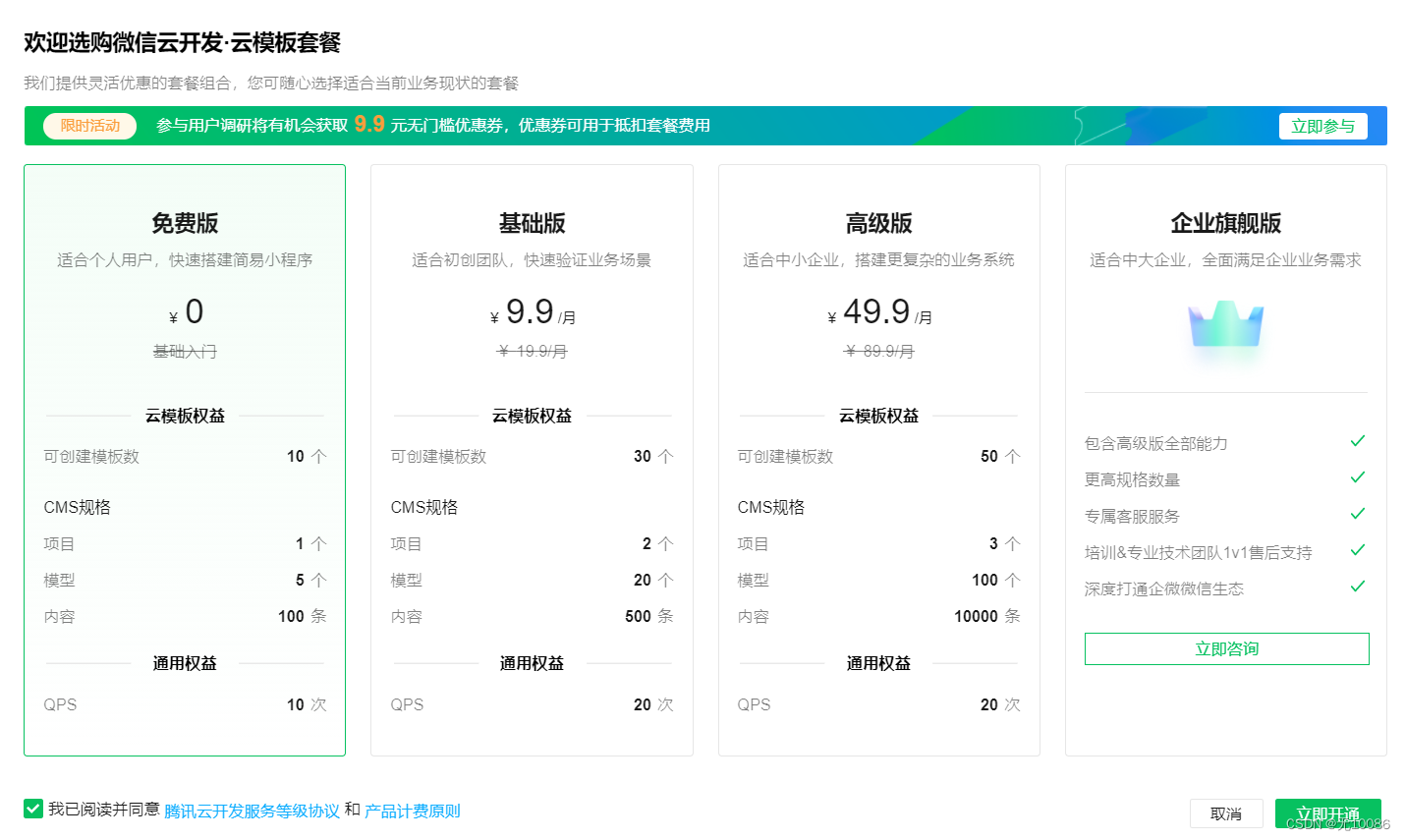Select the 基础版 plan card
The width and height of the screenshot is (1405, 840).
(x=532, y=460)
